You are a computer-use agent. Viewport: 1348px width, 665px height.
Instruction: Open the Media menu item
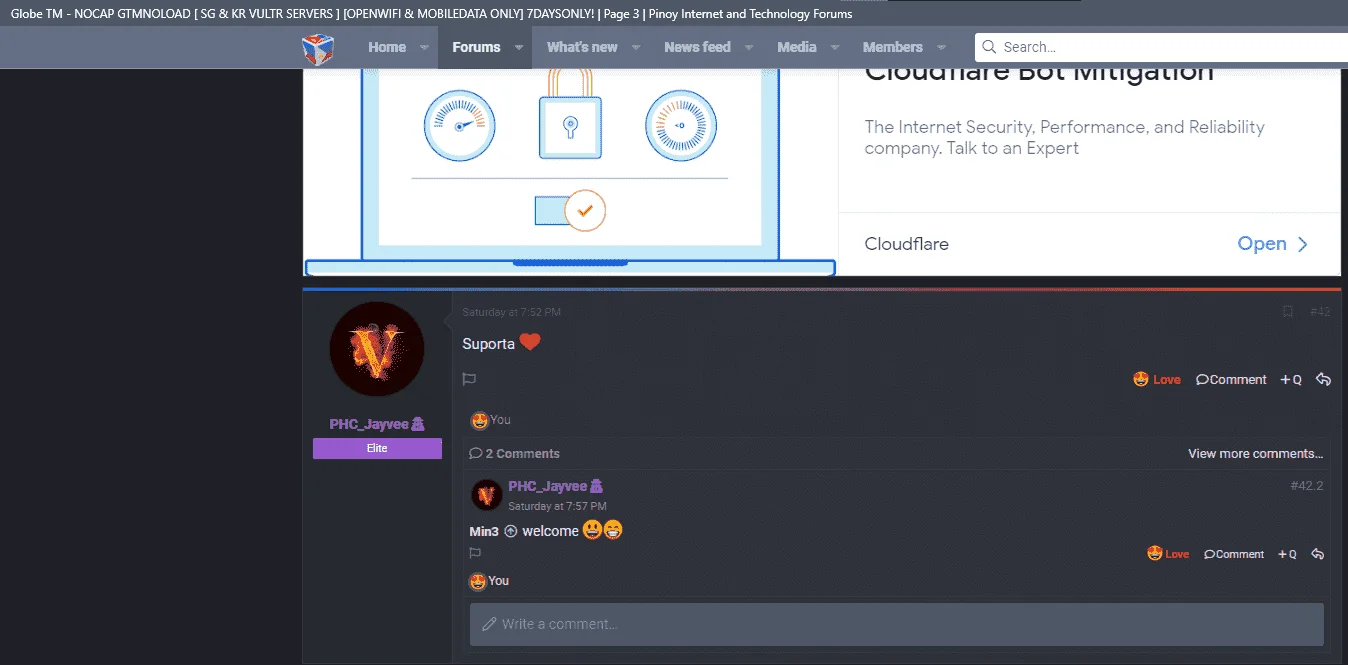797,47
